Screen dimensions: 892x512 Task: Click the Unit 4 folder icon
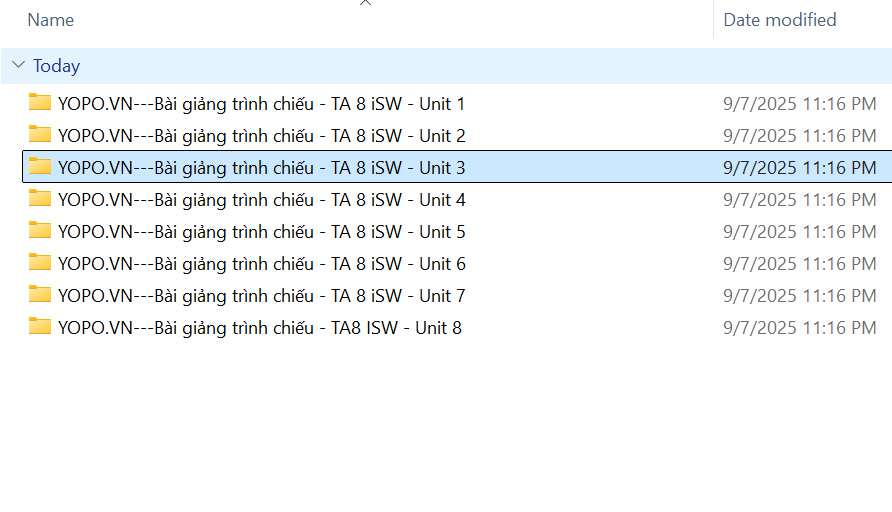click(x=40, y=199)
